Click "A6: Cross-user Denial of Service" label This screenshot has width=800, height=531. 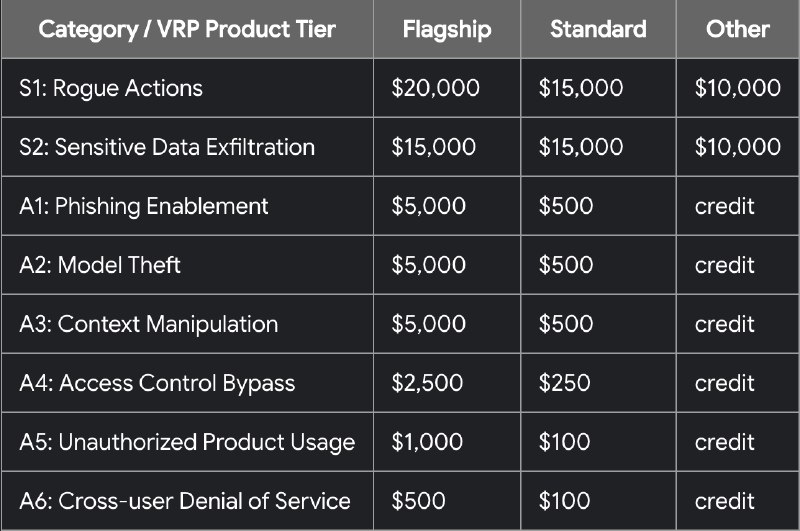coord(185,501)
